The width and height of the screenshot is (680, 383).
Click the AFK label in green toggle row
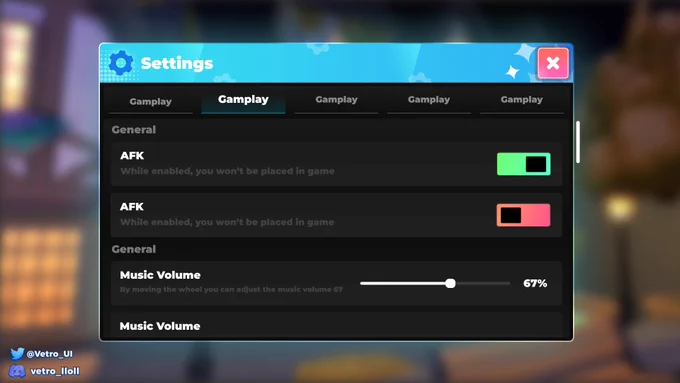pos(132,155)
